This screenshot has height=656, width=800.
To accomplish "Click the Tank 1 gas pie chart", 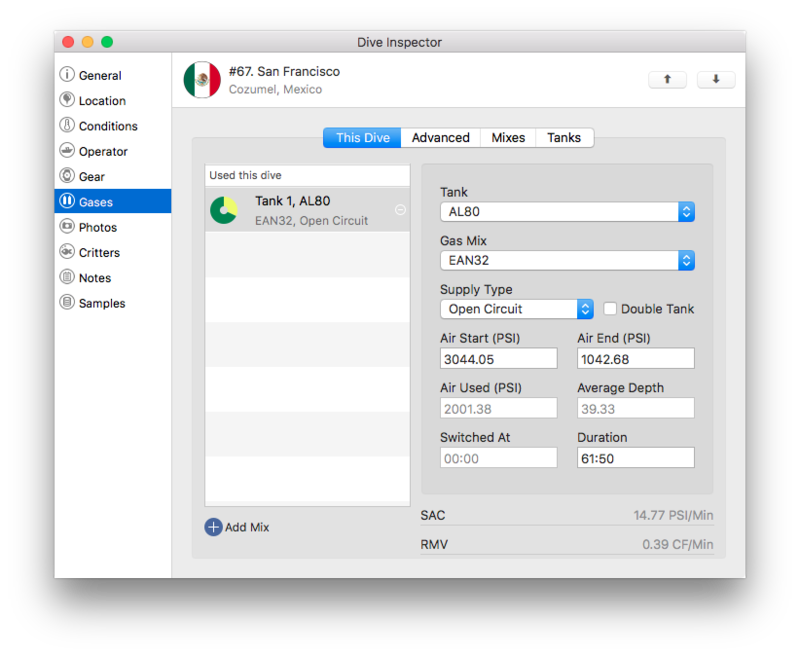I will [x=224, y=210].
